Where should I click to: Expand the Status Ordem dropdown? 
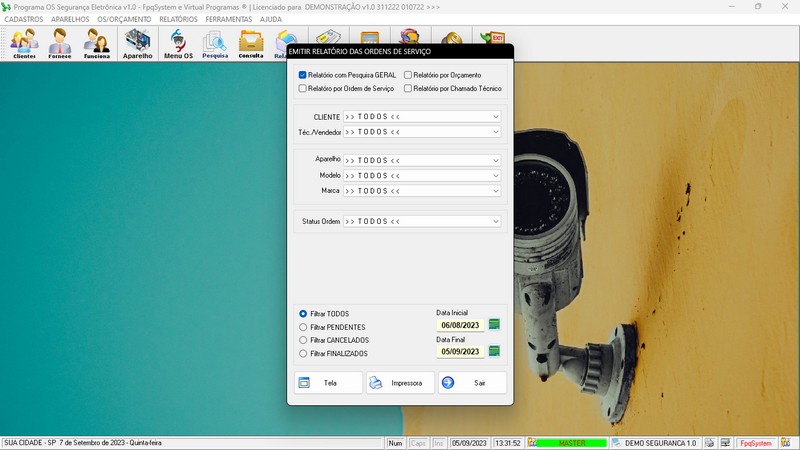(x=495, y=222)
